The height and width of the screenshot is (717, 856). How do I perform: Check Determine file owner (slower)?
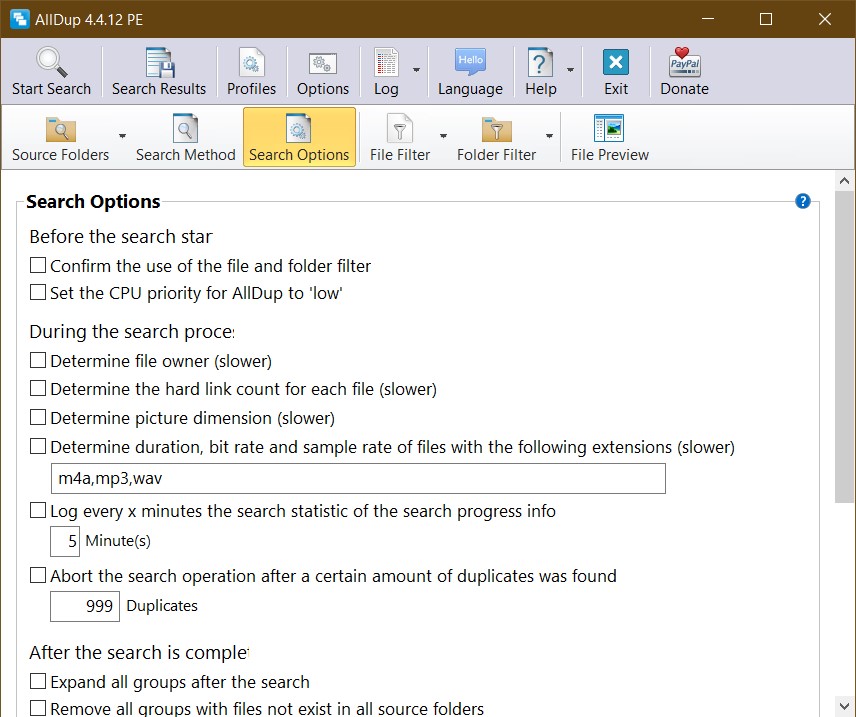coord(38,360)
